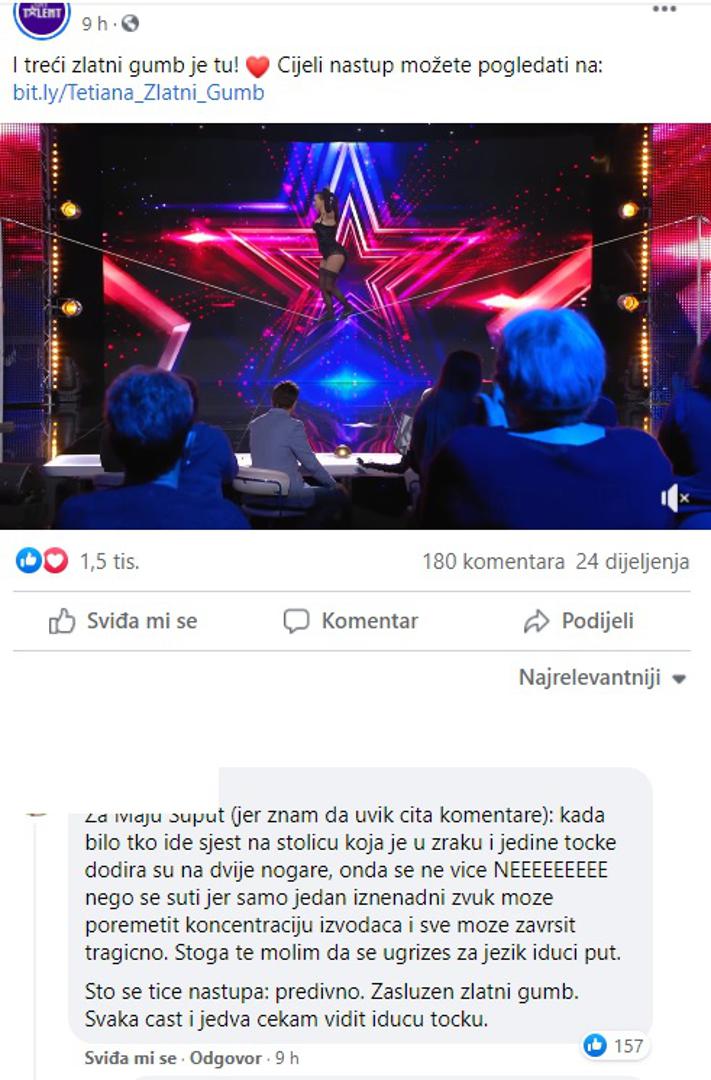Play the tightrope performance video
This screenshot has height=1080, width=711.
click(x=356, y=326)
